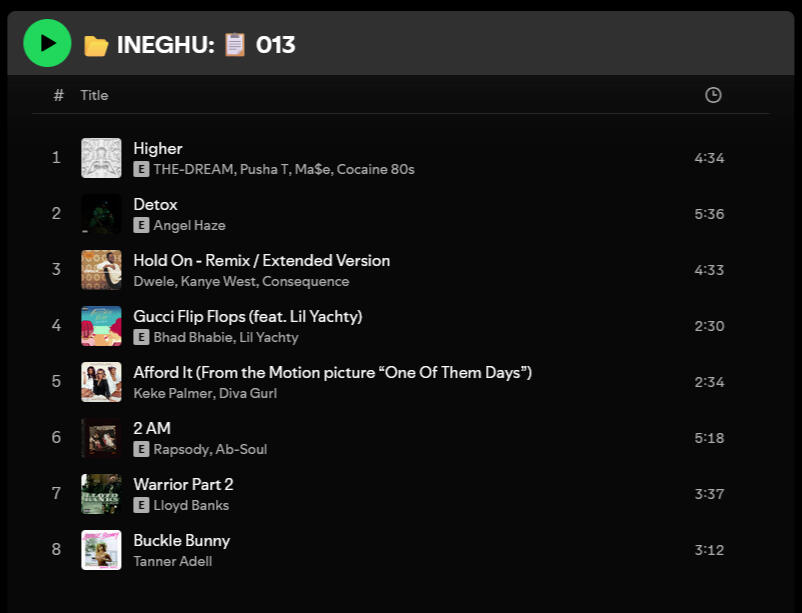This screenshot has width=802, height=613.
Task: Click duration 4:33 of Hold On
Action: point(709,270)
